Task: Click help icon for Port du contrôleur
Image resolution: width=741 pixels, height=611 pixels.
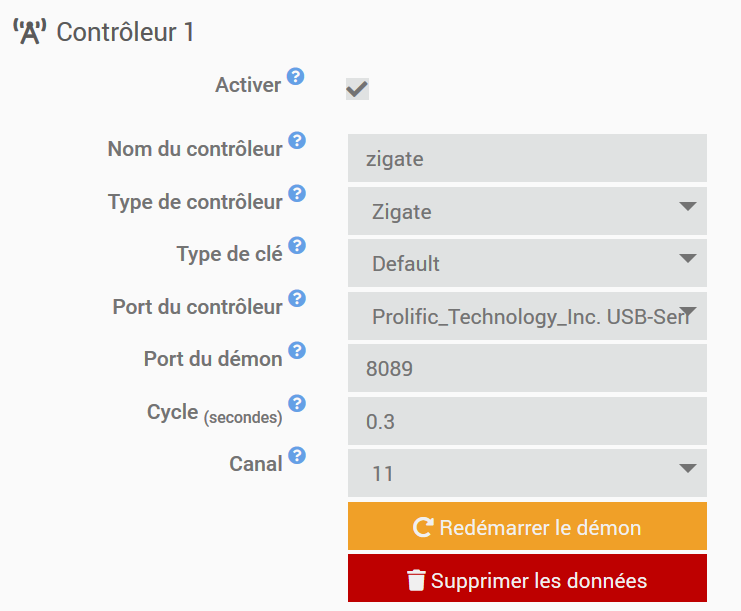Action: pos(297,299)
